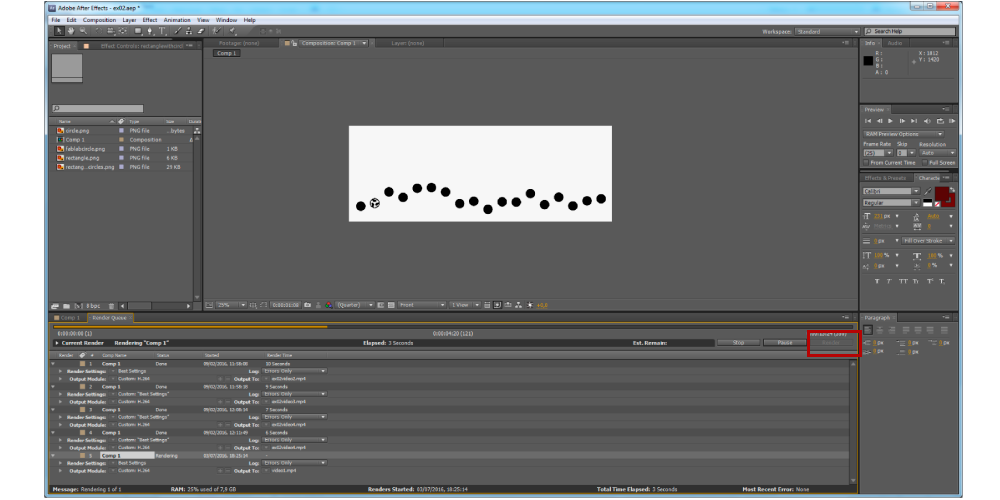1000x500 pixels.
Task: Open the Animation menu
Action: [x=177, y=20]
